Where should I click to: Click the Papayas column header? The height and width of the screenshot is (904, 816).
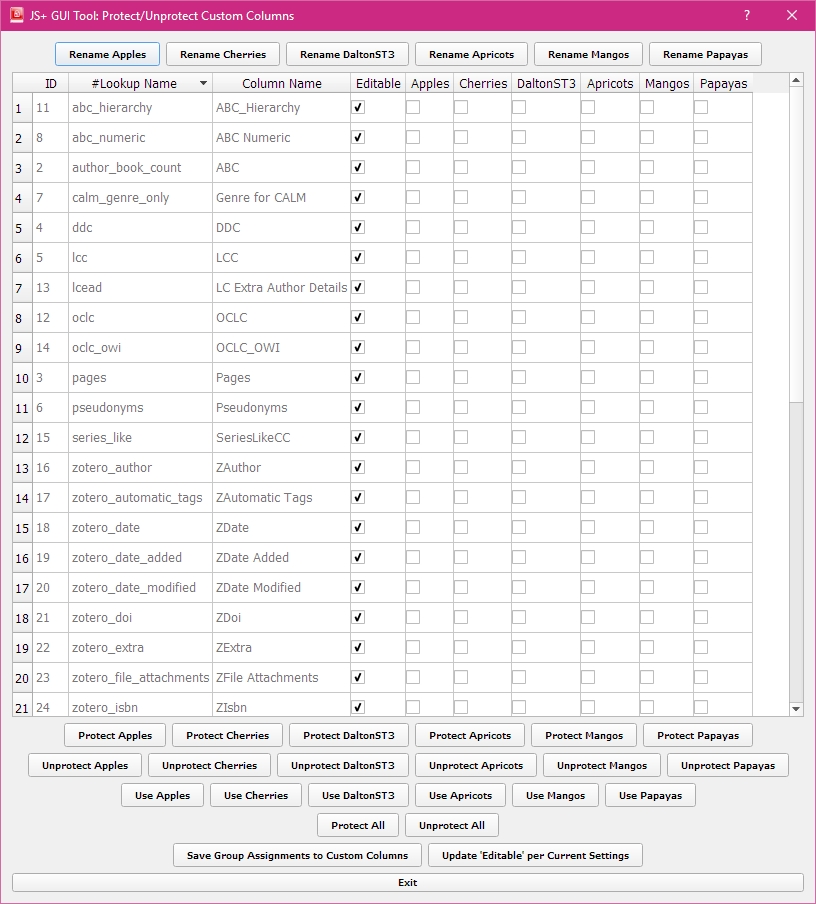[x=723, y=83]
